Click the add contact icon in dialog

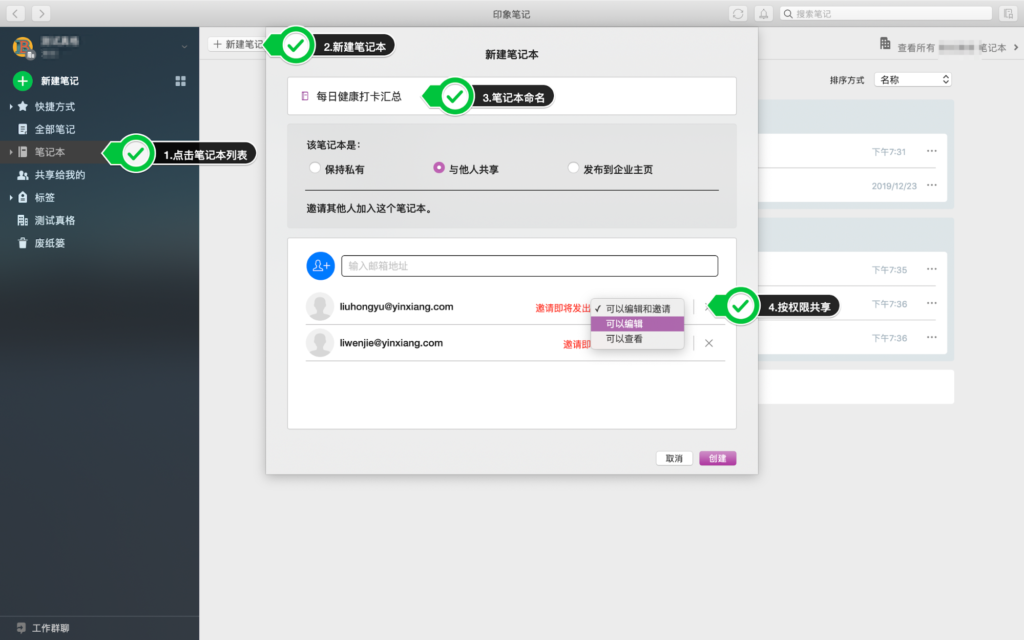[x=320, y=266]
